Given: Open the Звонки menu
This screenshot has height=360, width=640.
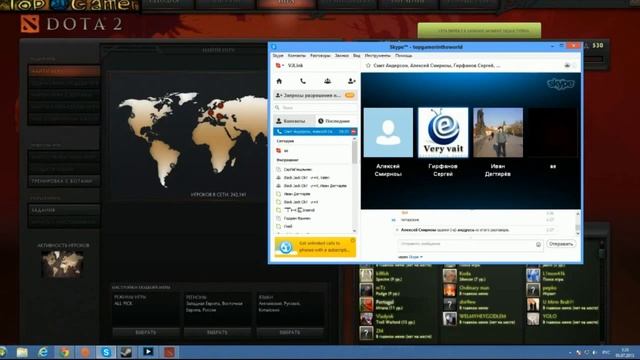Looking at the screenshot, I should pyautogui.click(x=342, y=56).
